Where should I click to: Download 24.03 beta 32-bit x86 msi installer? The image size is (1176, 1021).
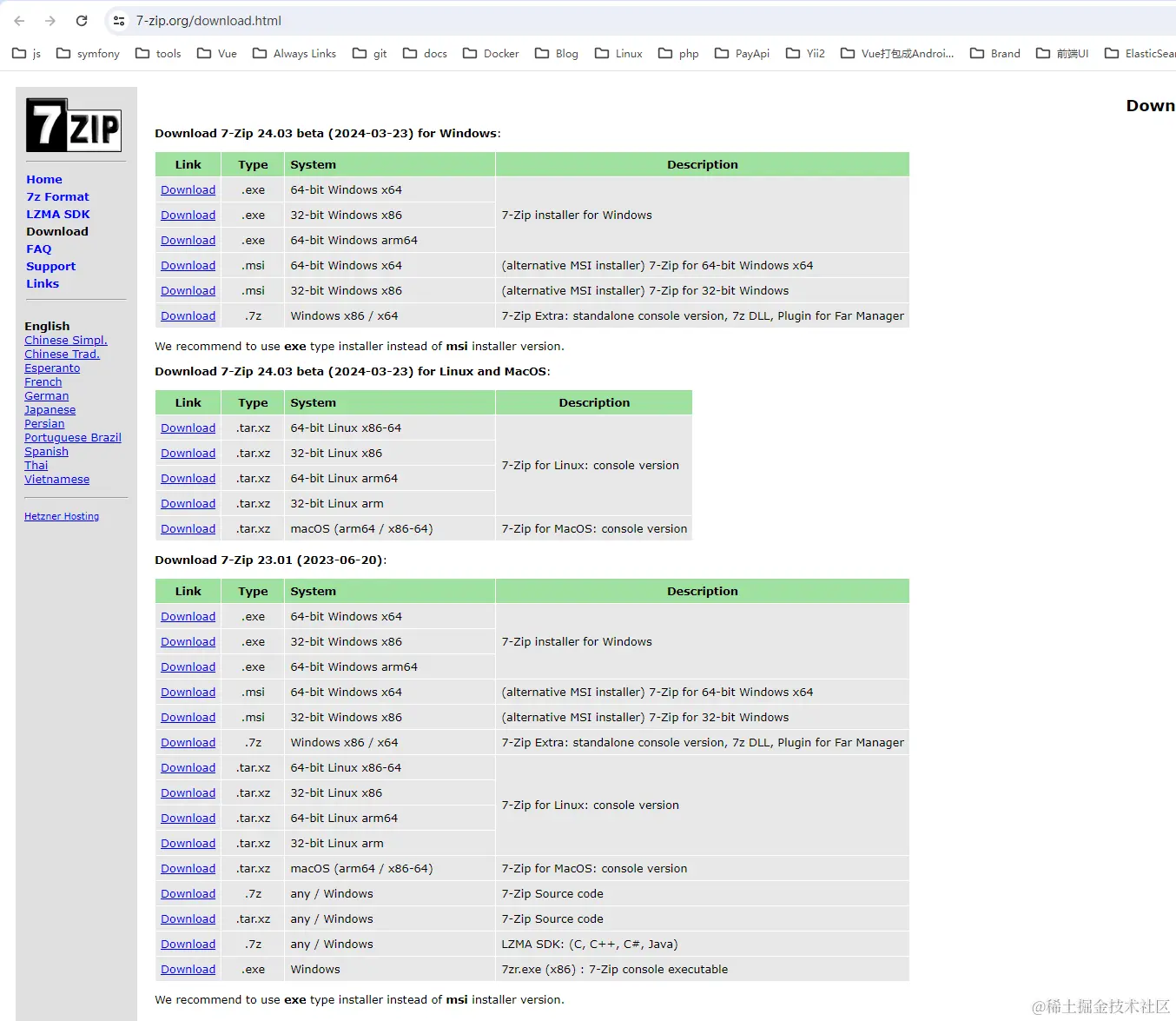[x=188, y=290]
